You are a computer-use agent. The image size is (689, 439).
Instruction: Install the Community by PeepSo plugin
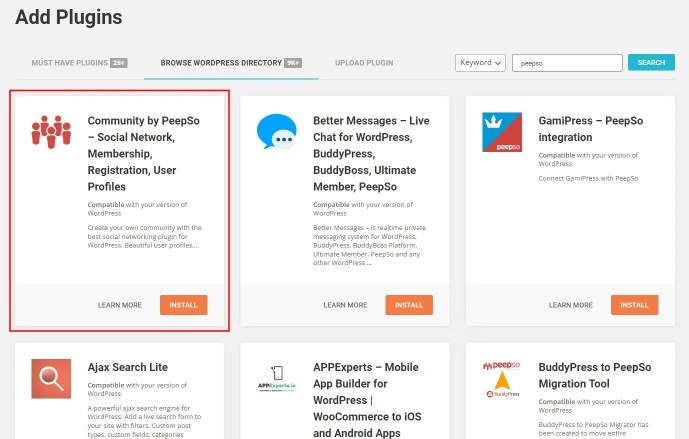point(183,305)
